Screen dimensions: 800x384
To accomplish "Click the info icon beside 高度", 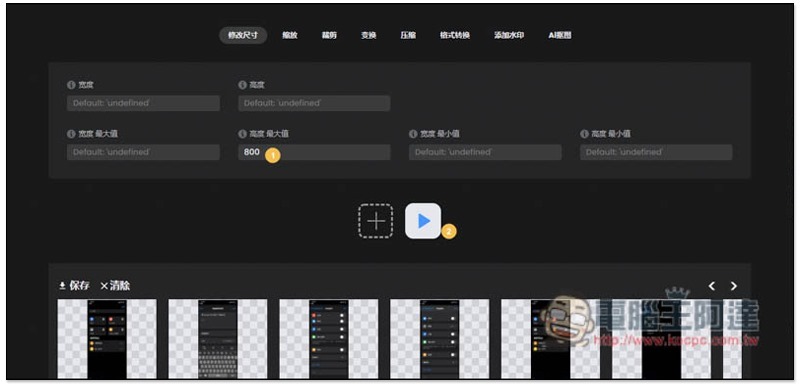I will (x=242, y=85).
